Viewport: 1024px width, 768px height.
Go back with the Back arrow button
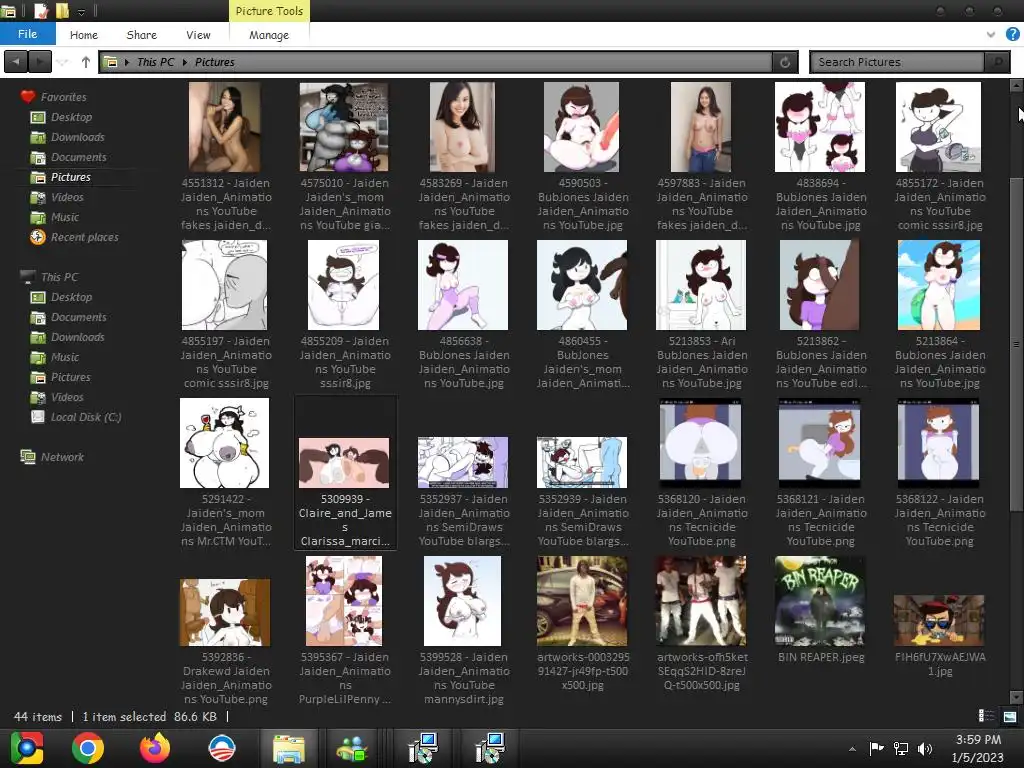16,61
